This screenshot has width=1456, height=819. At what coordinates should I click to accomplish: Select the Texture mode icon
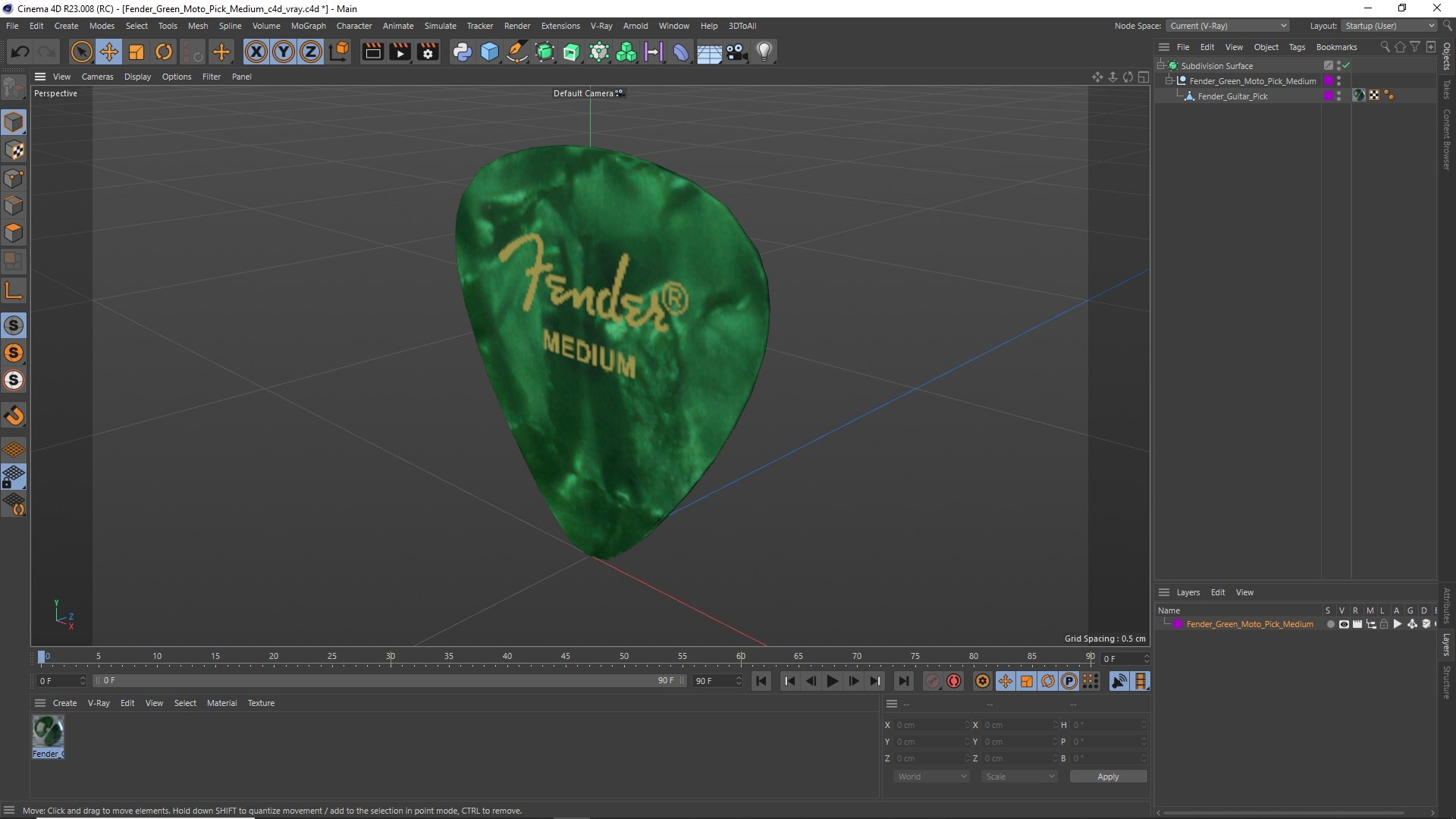[14, 150]
